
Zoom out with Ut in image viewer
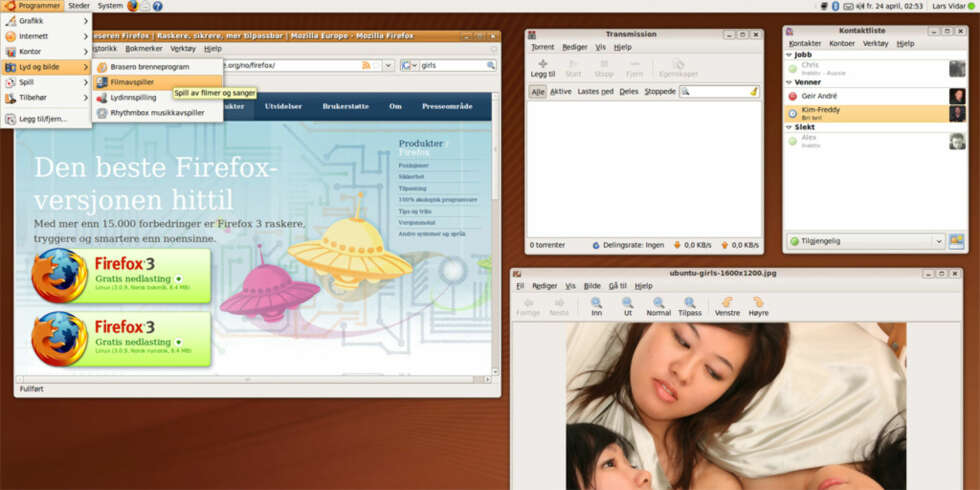(628, 306)
